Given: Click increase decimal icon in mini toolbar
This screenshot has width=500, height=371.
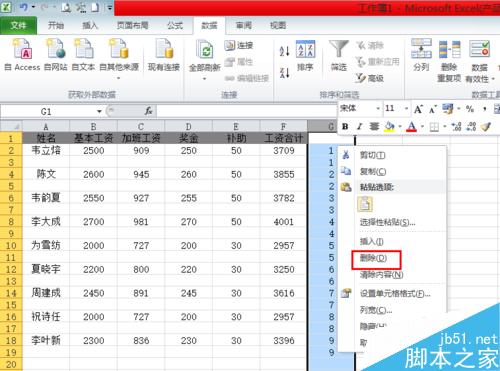Looking at the screenshot, I should tap(456, 127).
